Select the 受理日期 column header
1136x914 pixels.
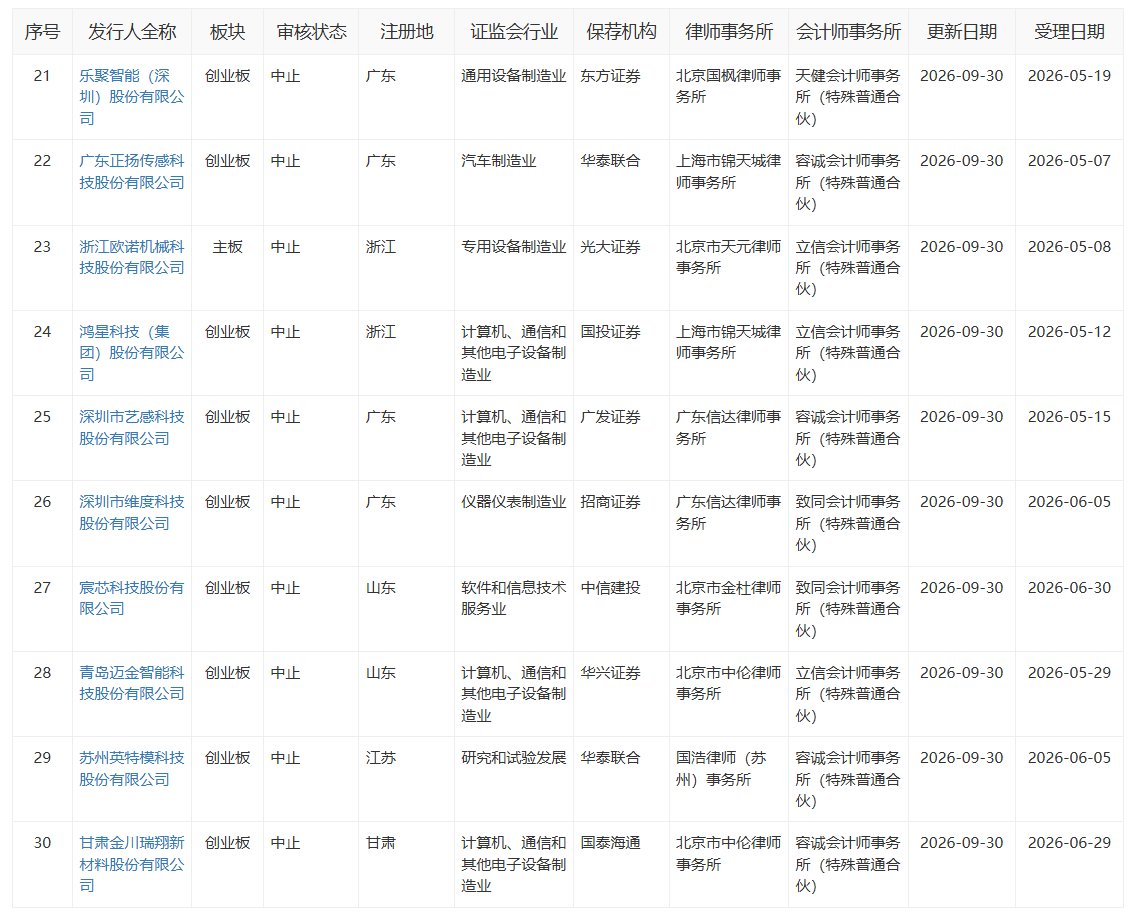pyautogui.click(x=1069, y=32)
